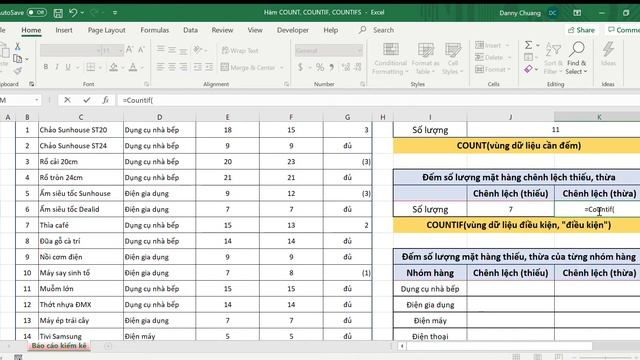Open the Name Box dropdown arrow
The image size is (640, 360).
coord(36,100)
